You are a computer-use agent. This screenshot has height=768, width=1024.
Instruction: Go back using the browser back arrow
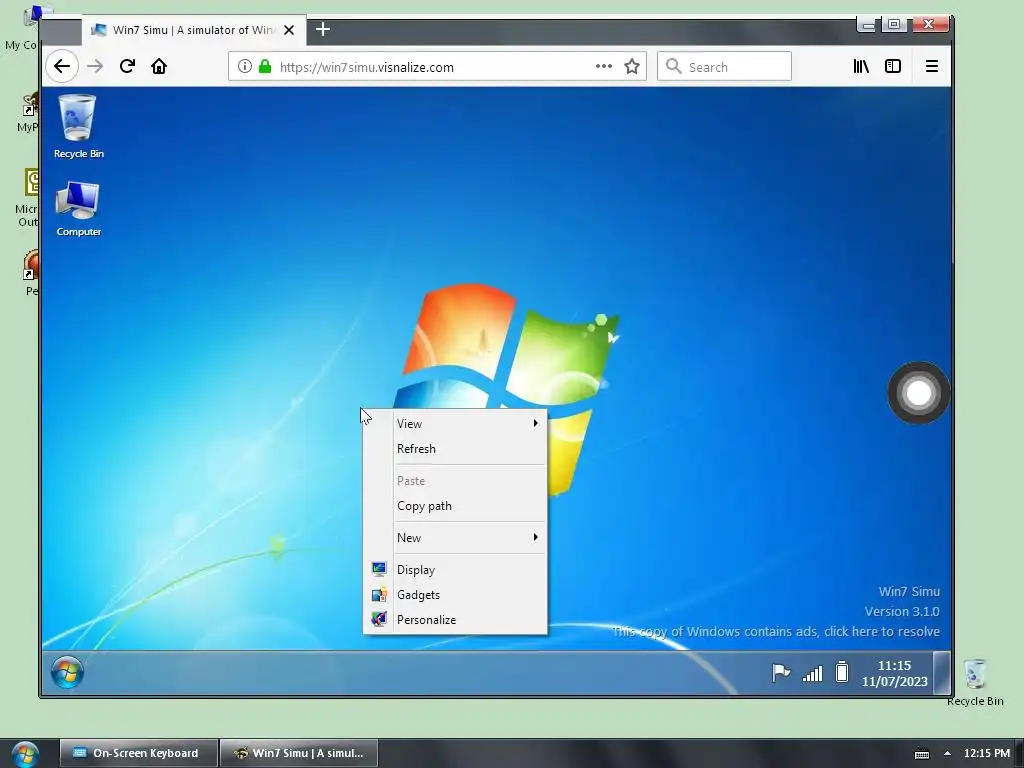(x=62, y=66)
